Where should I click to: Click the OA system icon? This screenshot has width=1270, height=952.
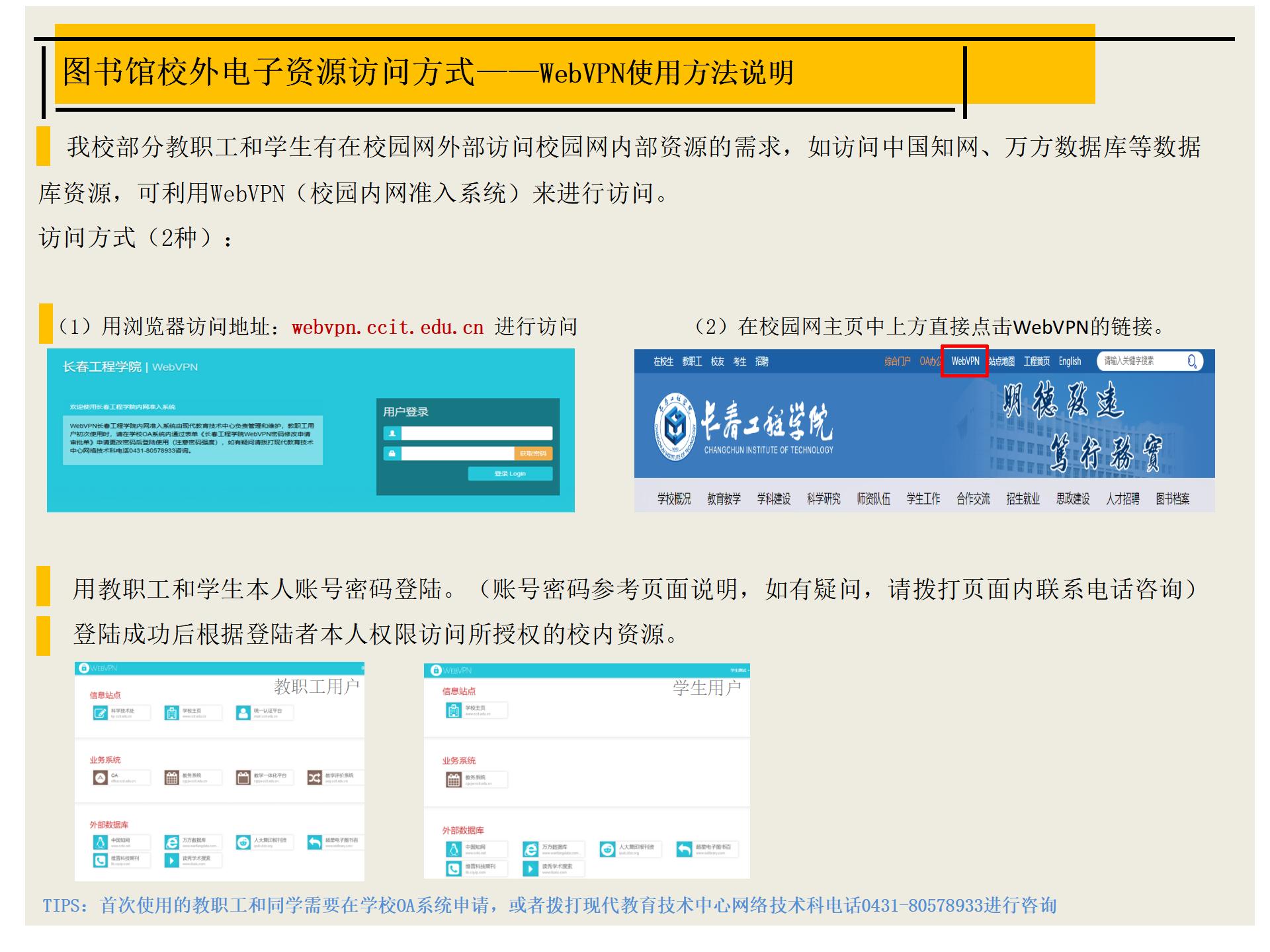pyautogui.click(x=100, y=777)
